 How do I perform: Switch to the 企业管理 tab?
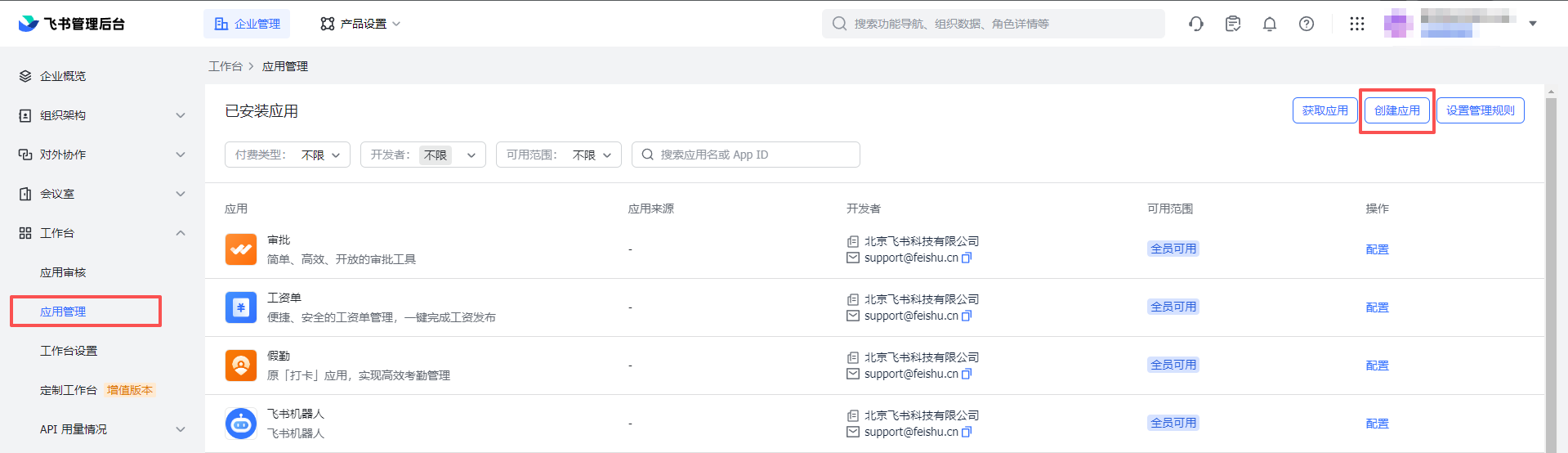click(247, 24)
